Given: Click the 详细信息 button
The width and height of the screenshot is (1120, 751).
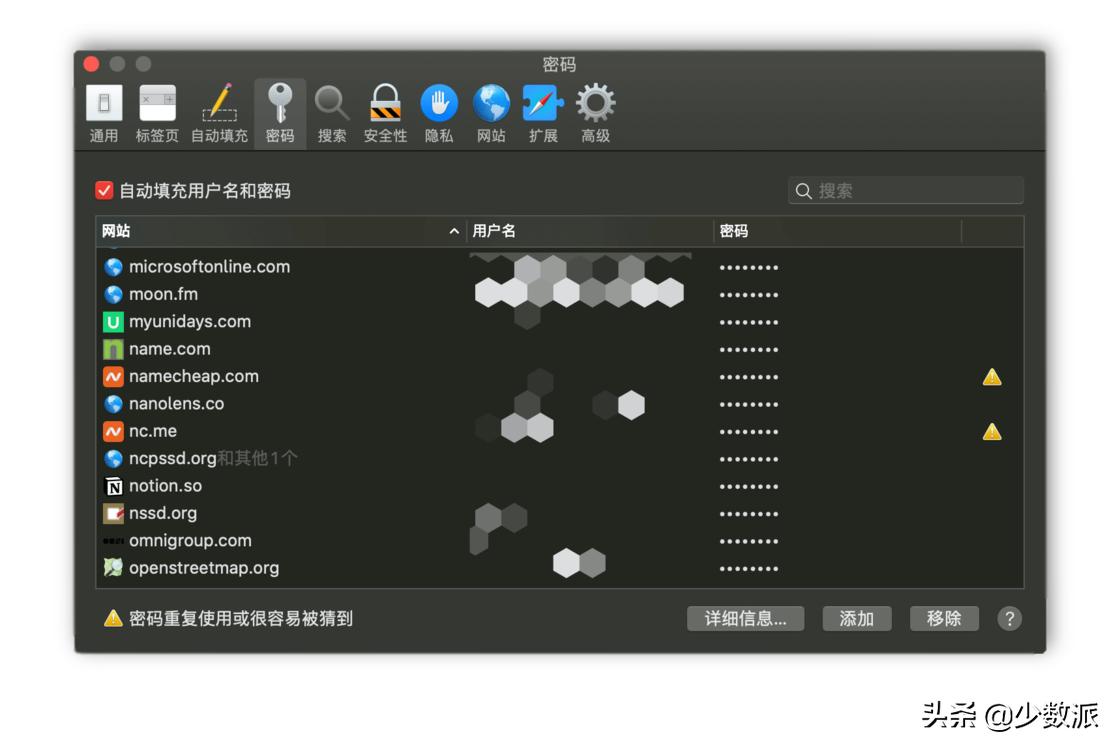Looking at the screenshot, I should pos(745,619).
